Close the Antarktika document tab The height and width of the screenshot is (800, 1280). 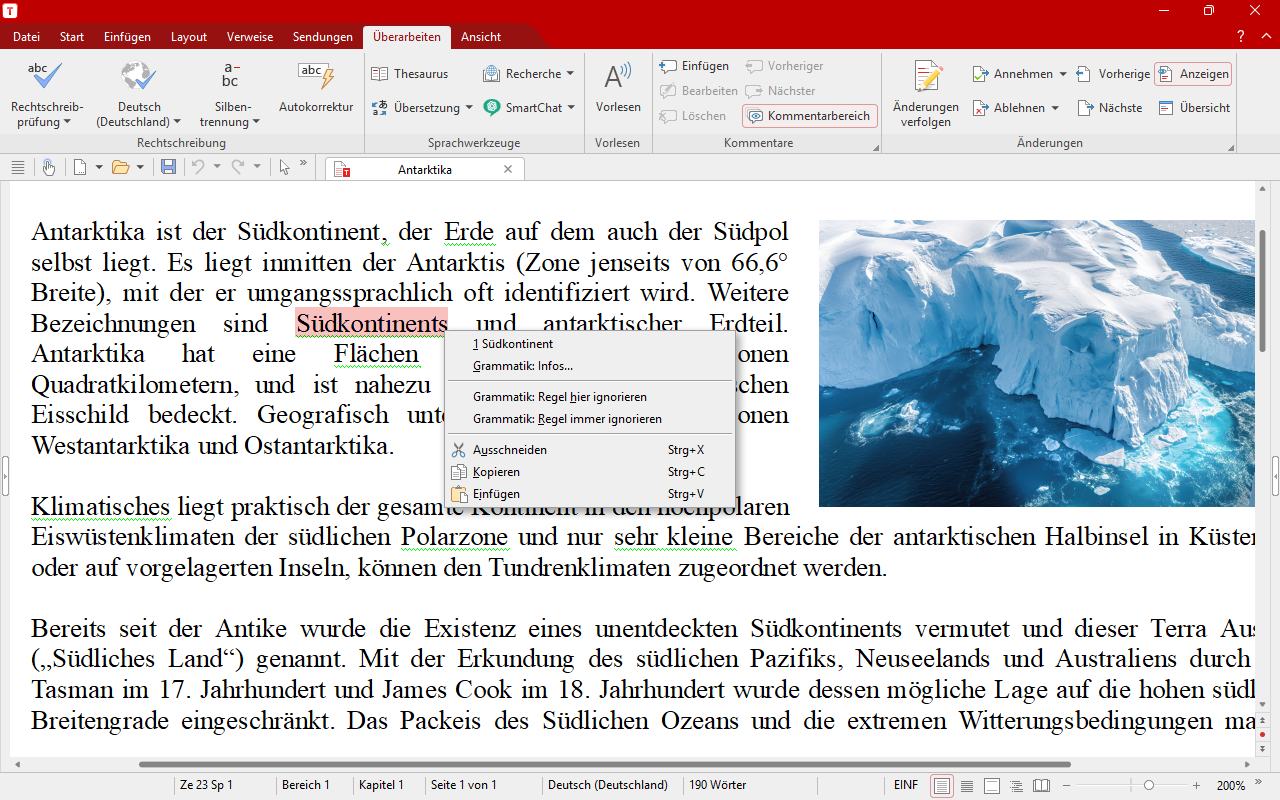(510, 169)
